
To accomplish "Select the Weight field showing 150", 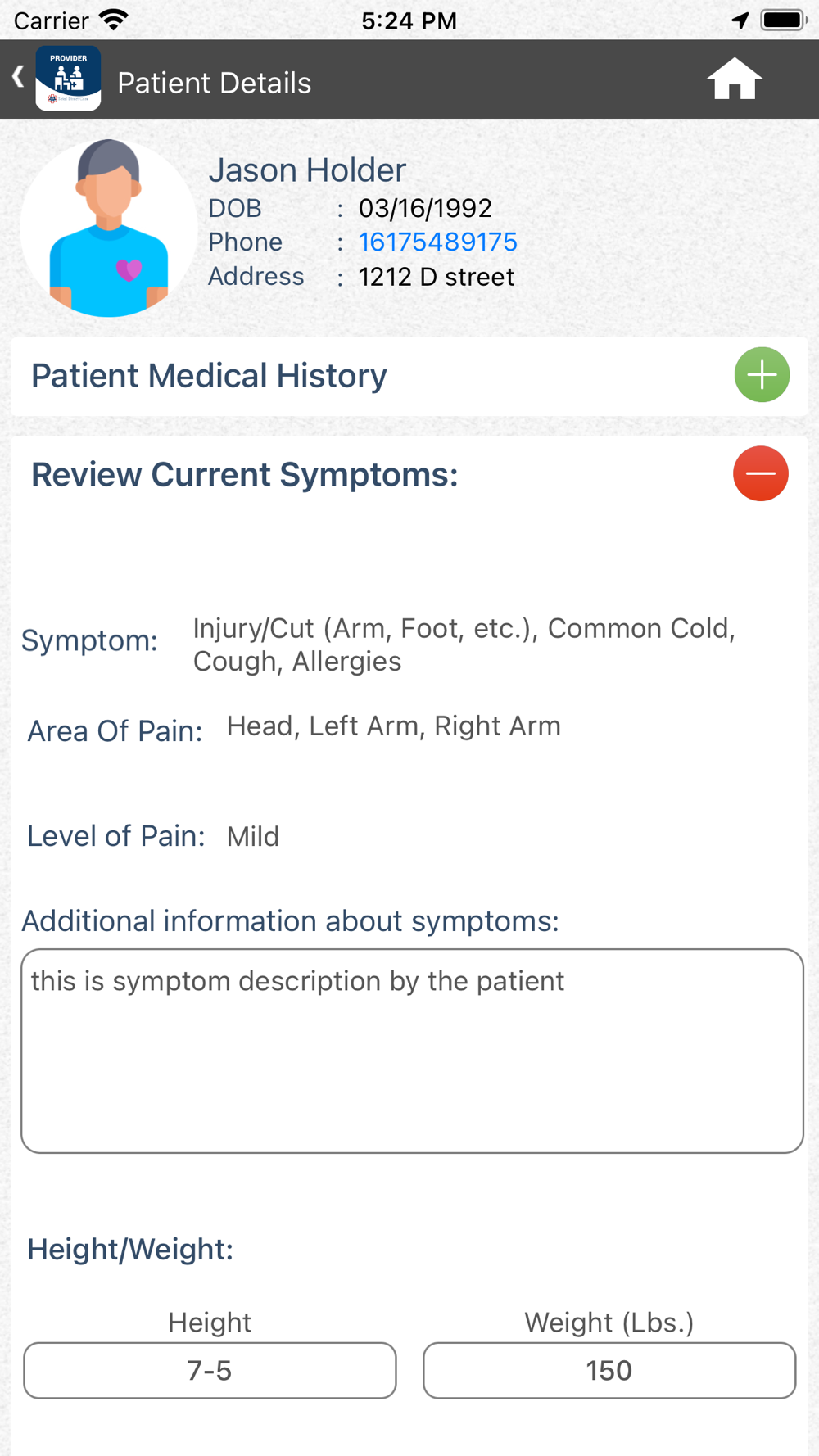I will [609, 1370].
